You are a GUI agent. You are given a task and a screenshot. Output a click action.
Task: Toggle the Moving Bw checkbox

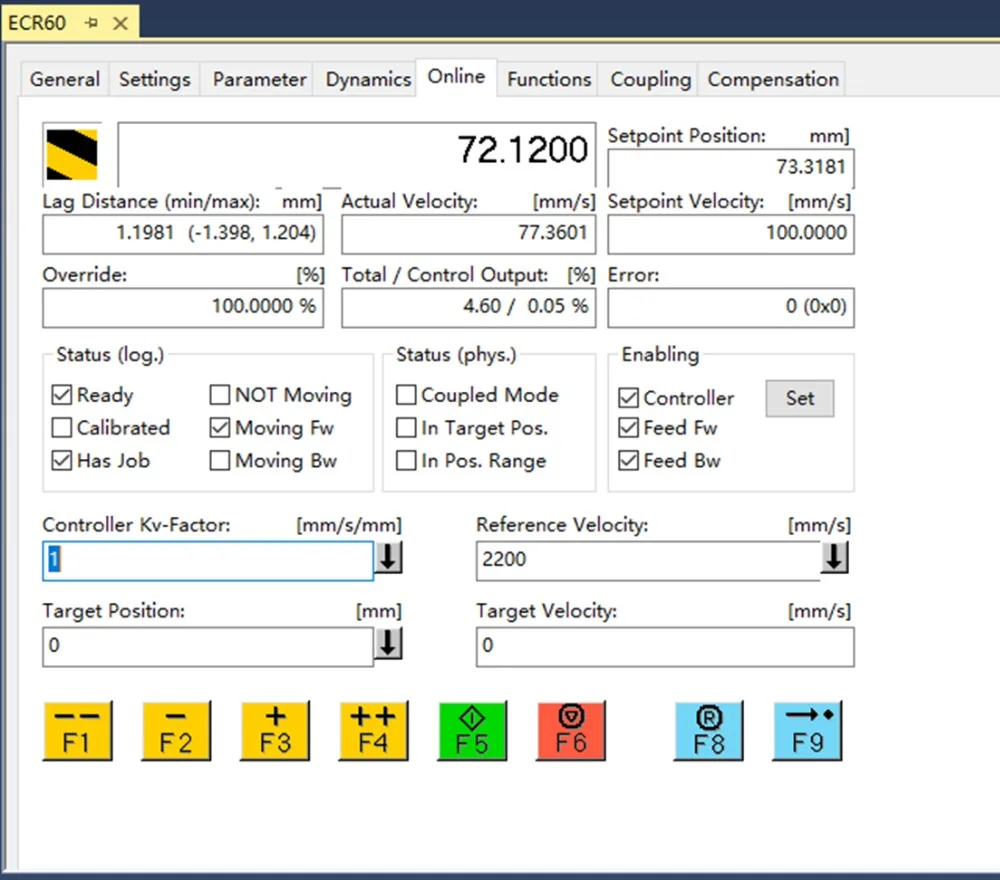220,460
